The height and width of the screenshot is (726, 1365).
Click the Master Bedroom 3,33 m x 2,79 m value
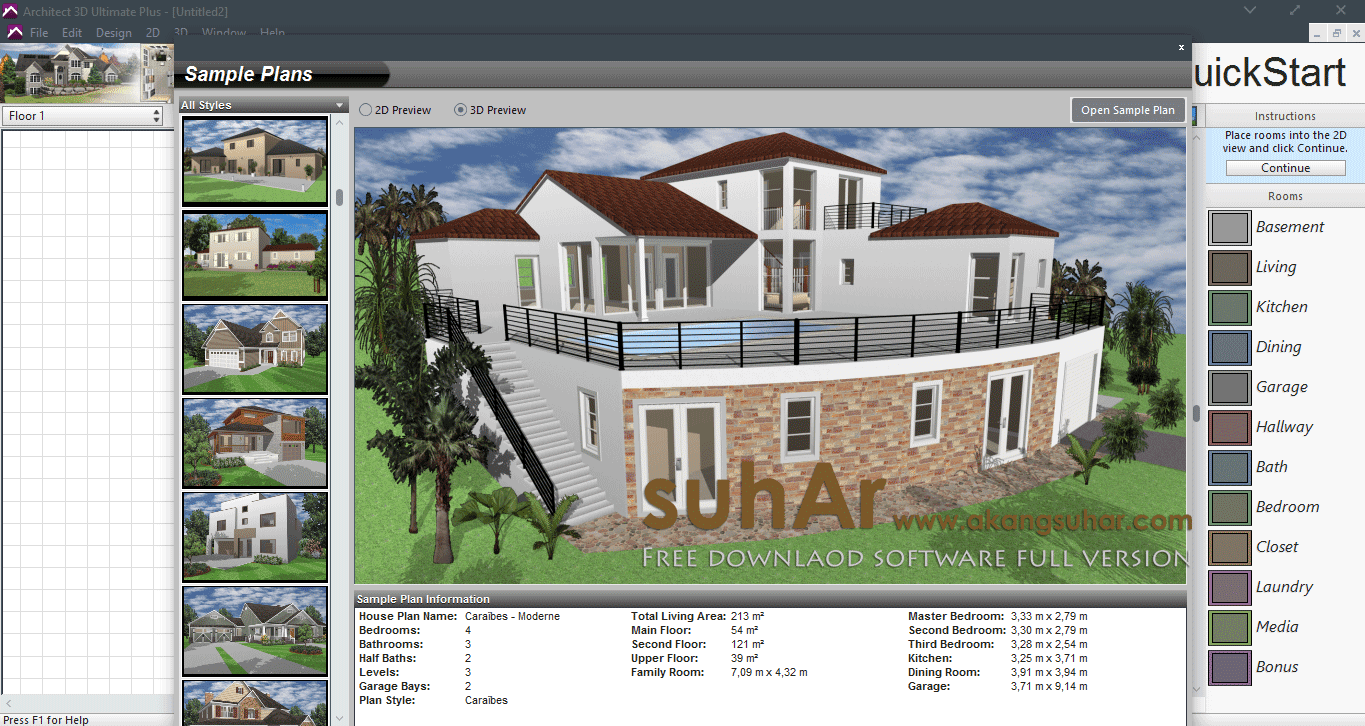pos(1049,617)
